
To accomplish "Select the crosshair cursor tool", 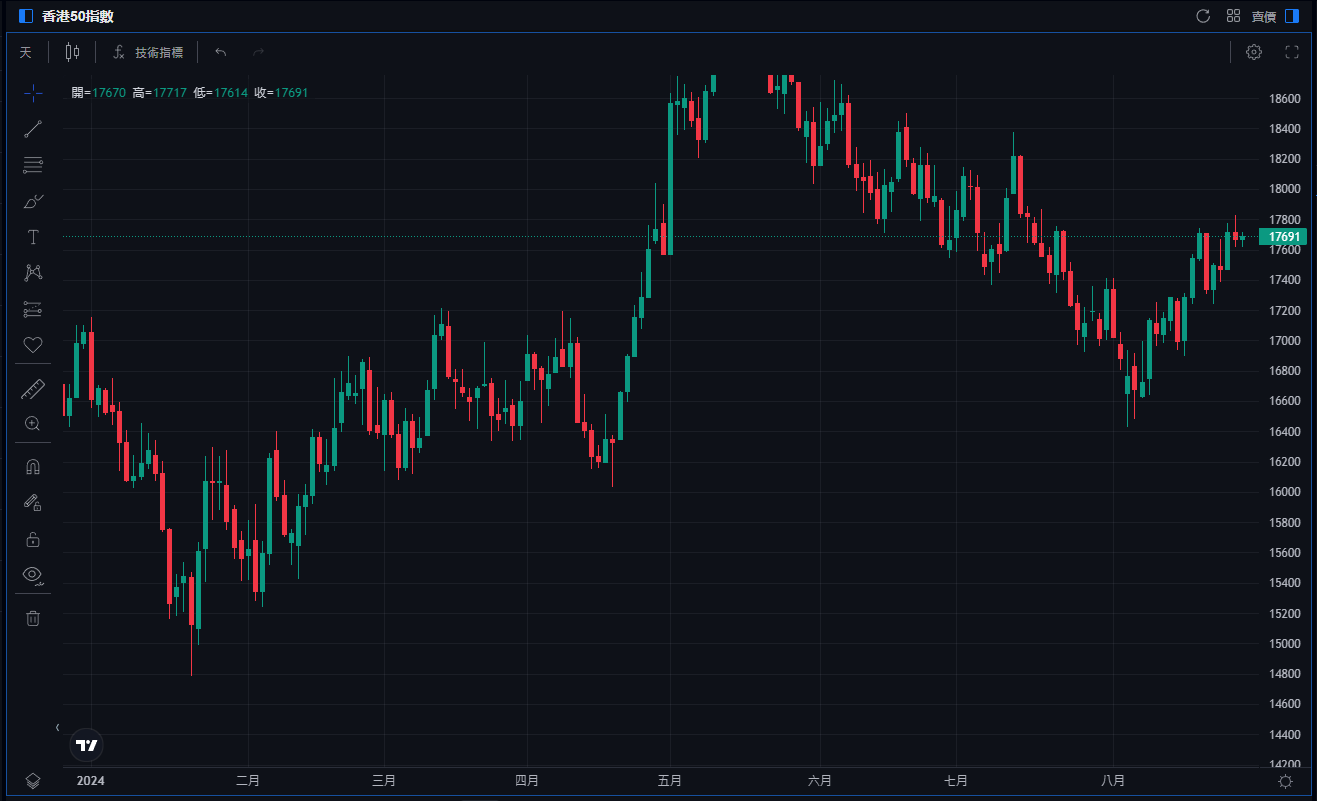I will click(33, 93).
